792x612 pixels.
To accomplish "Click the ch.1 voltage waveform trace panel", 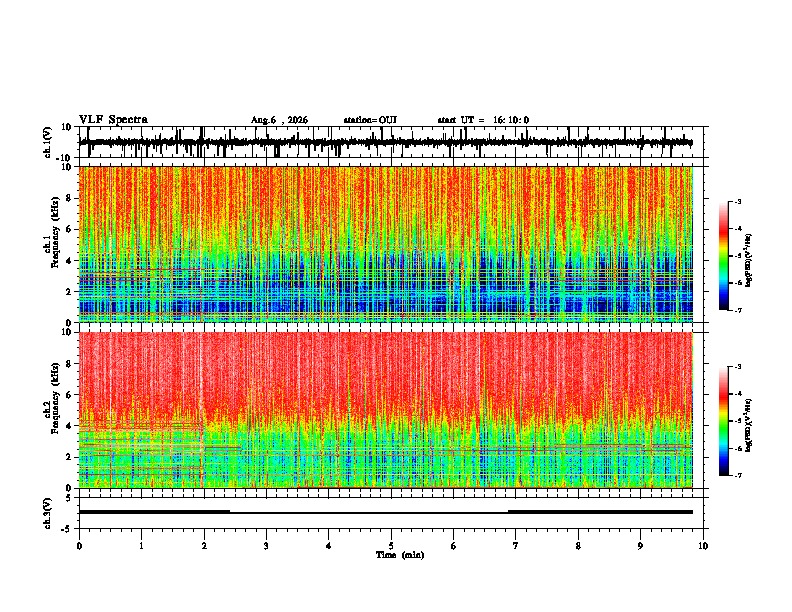I will pyautogui.click(x=391, y=142).
